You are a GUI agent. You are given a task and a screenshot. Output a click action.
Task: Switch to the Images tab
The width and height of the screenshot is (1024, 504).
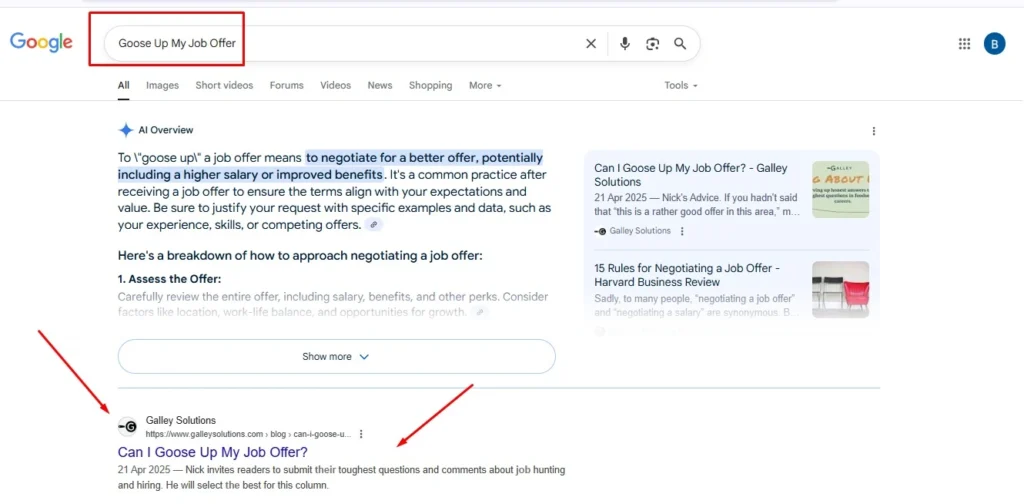tap(162, 86)
